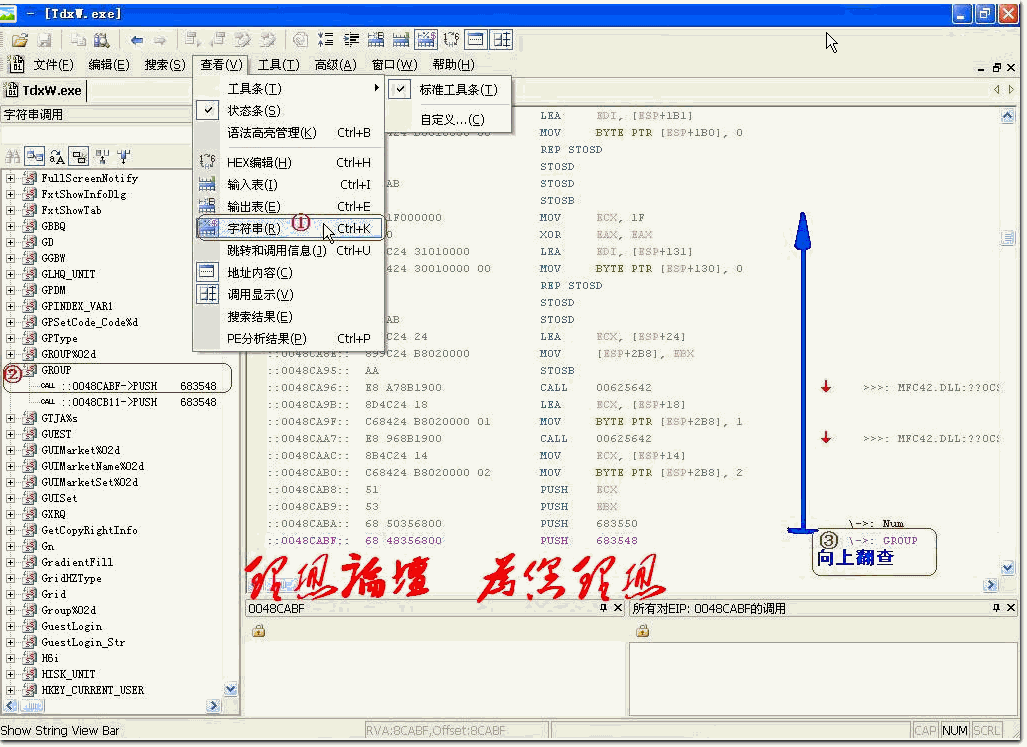Click disassembly line 0048CABF PUSH 683548
Viewport: 1027px width, 747px height.
click(x=452, y=540)
